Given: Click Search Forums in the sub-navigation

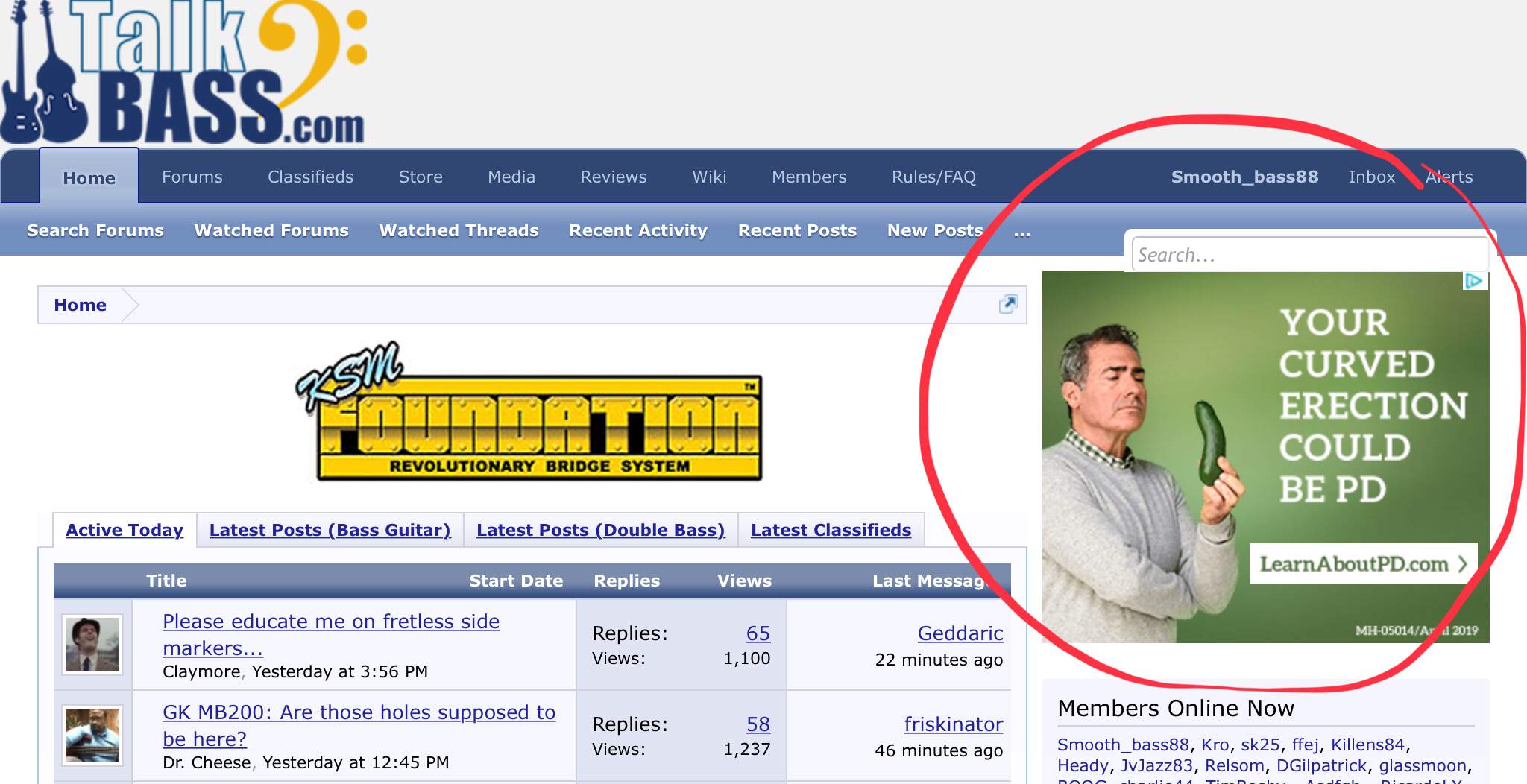Looking at the screenshot, I should 95,230.
